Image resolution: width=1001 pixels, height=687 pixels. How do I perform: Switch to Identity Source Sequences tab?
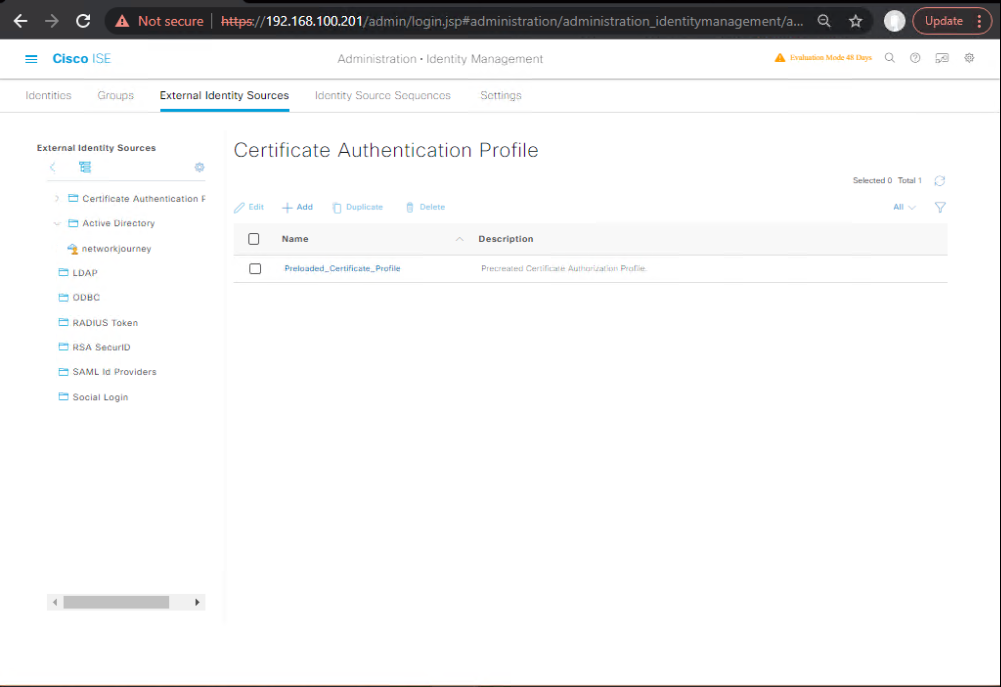click(382, 95)
